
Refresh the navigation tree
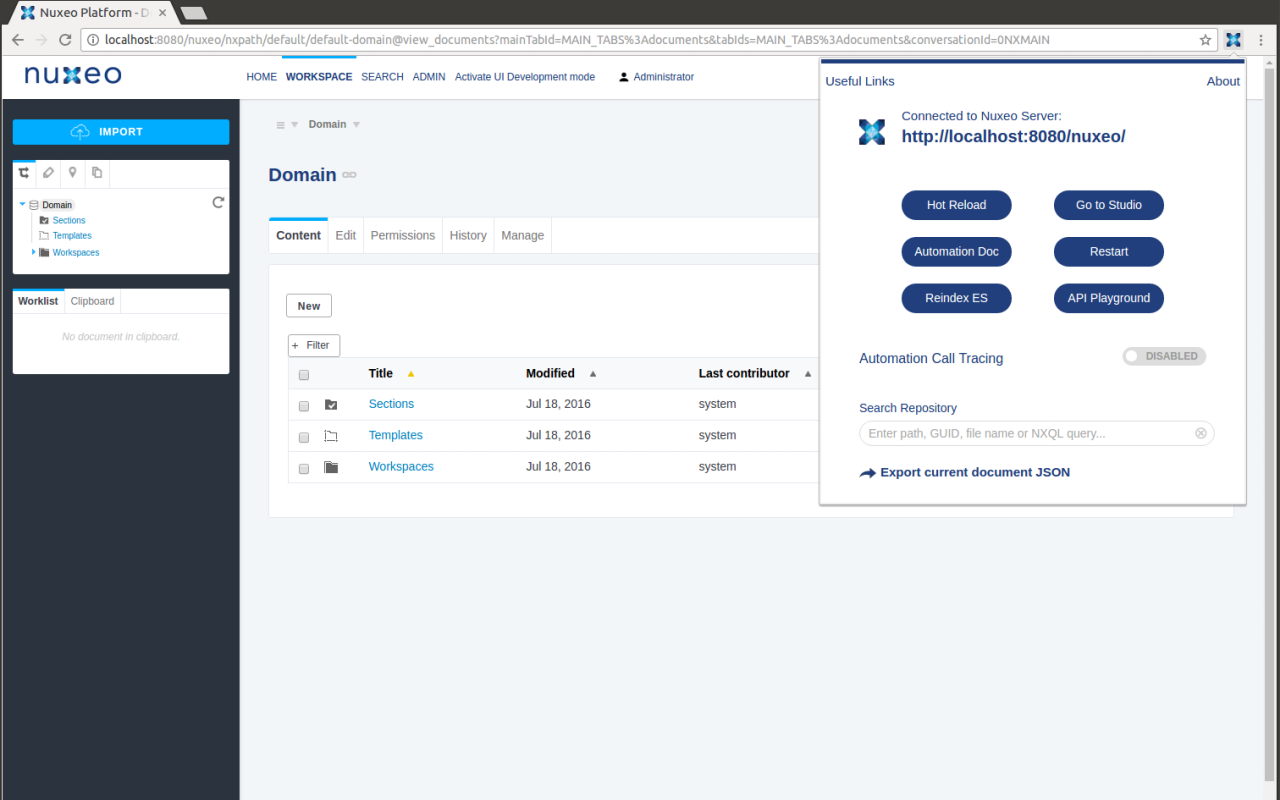point(218,203)
